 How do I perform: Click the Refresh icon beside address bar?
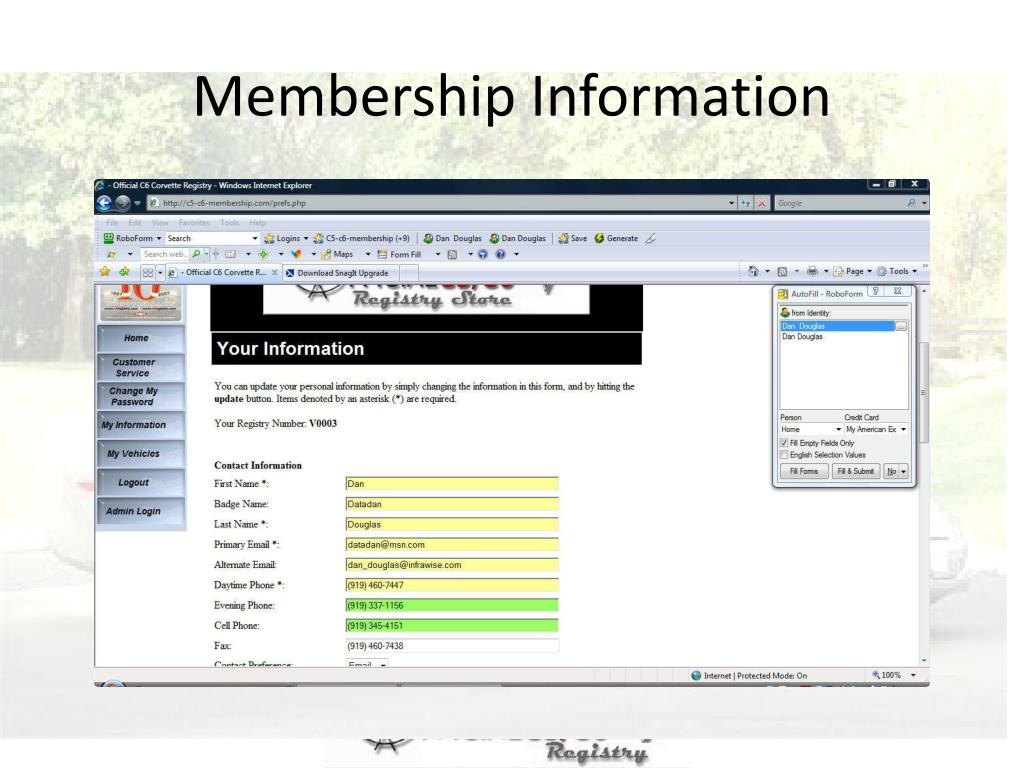(746, 204)
